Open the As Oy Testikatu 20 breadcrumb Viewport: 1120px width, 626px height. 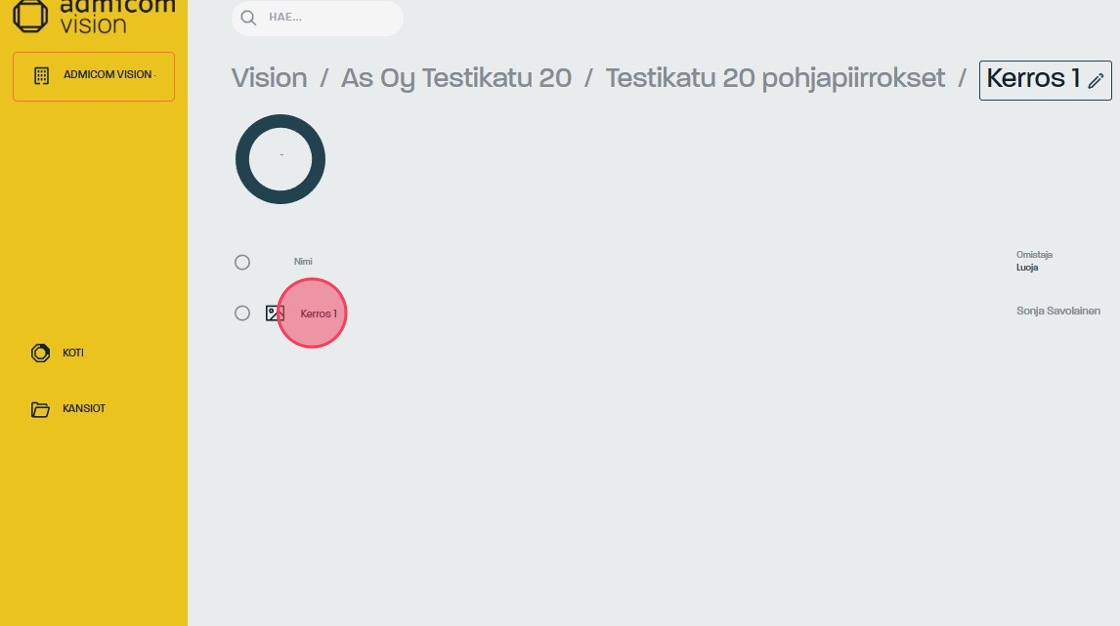(456, 78)
